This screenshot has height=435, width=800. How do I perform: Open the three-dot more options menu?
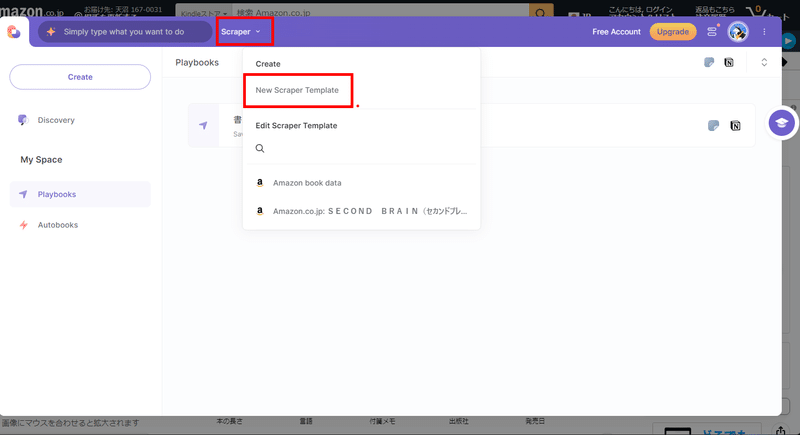pyautogui.click(x=764, y=32)
